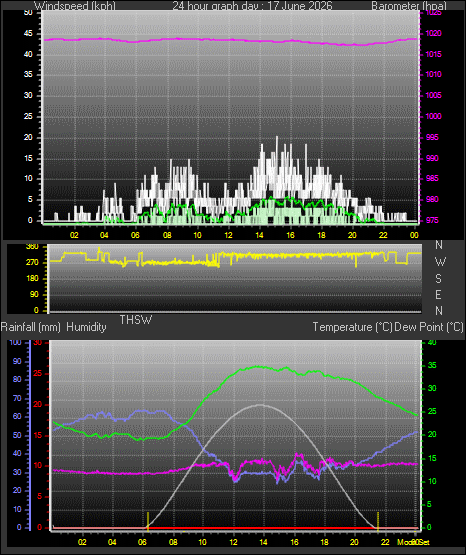Click the E compass label on direction graph
The height and width of the screenshot is (555, 466).
coord(438,294)
